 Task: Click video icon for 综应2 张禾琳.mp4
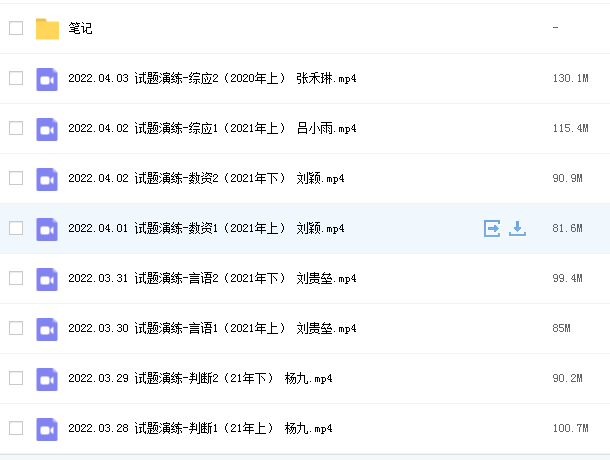point(47,79)
